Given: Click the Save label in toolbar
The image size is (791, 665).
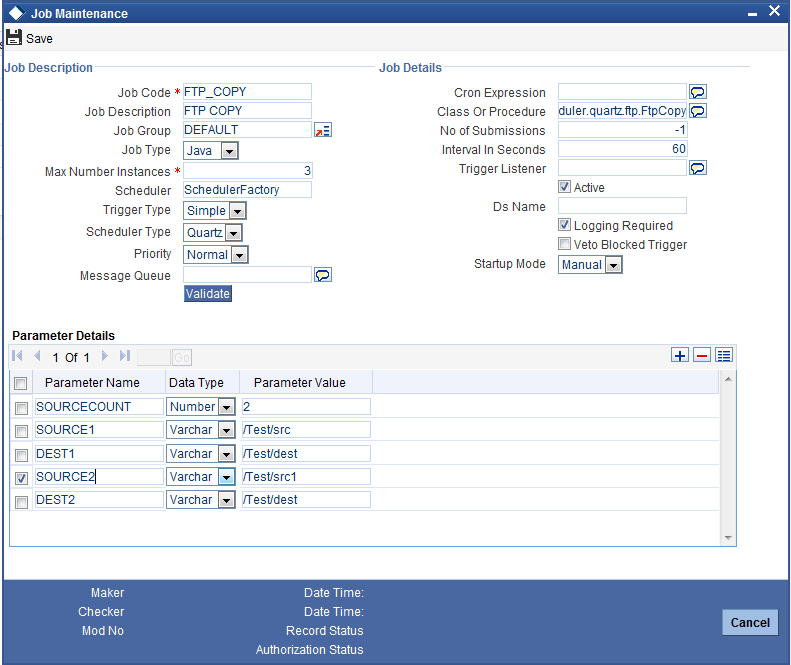Looking at the screenshot, I should click(x=39, y=39).
